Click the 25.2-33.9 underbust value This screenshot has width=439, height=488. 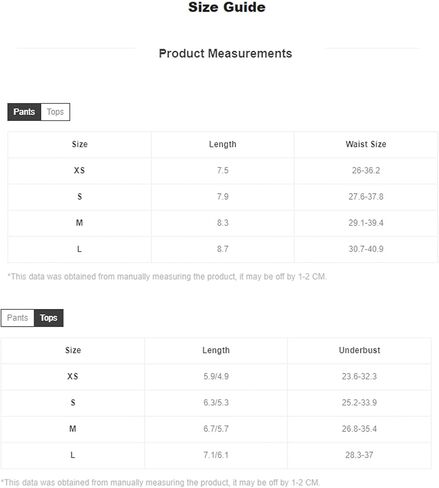[x=359, y=403]
